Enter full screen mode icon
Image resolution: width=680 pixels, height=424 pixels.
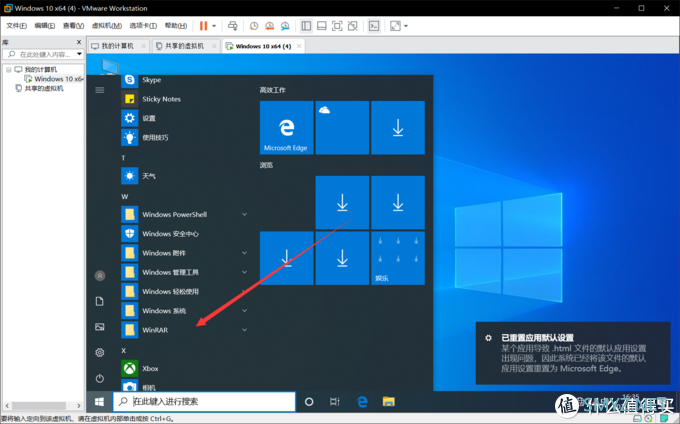point(337,26)
